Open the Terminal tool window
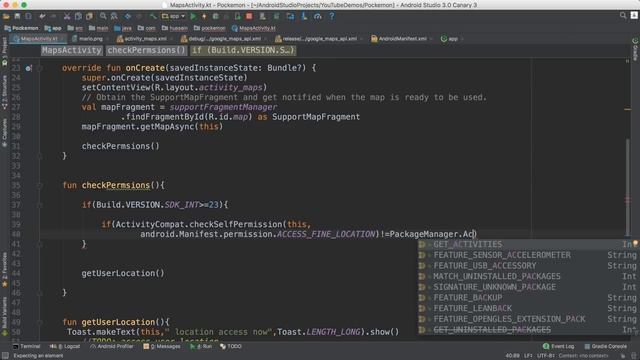Screen dimensions: 640x360 tap(27, 346)
